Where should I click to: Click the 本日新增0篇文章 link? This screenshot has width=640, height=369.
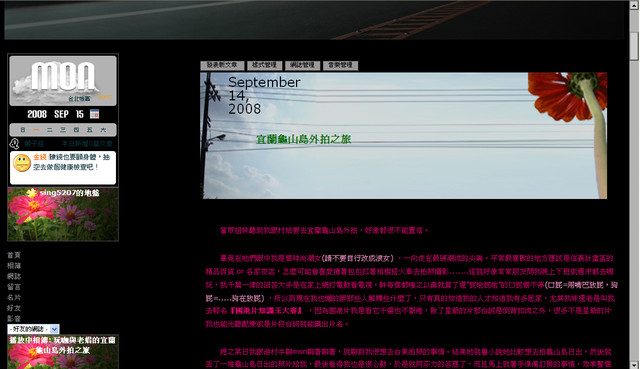(87, 144)
